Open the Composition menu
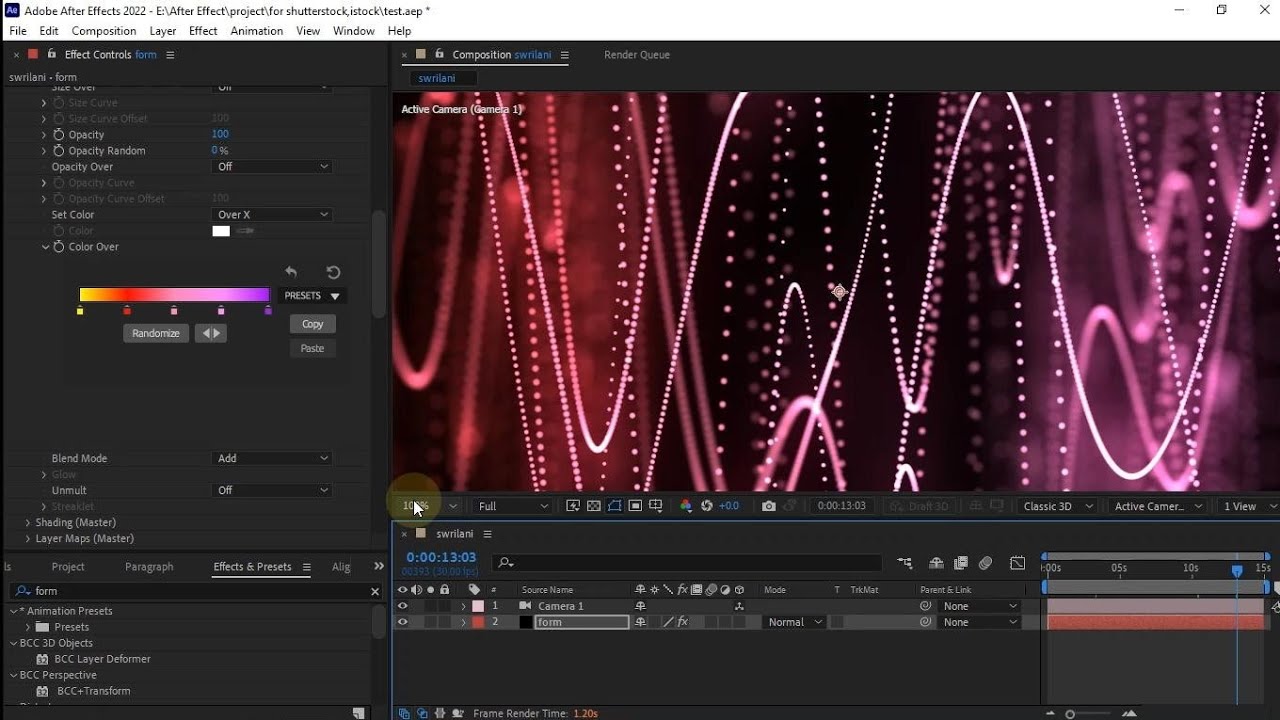This screenshot has height=720, width=1280. [104, 31]
